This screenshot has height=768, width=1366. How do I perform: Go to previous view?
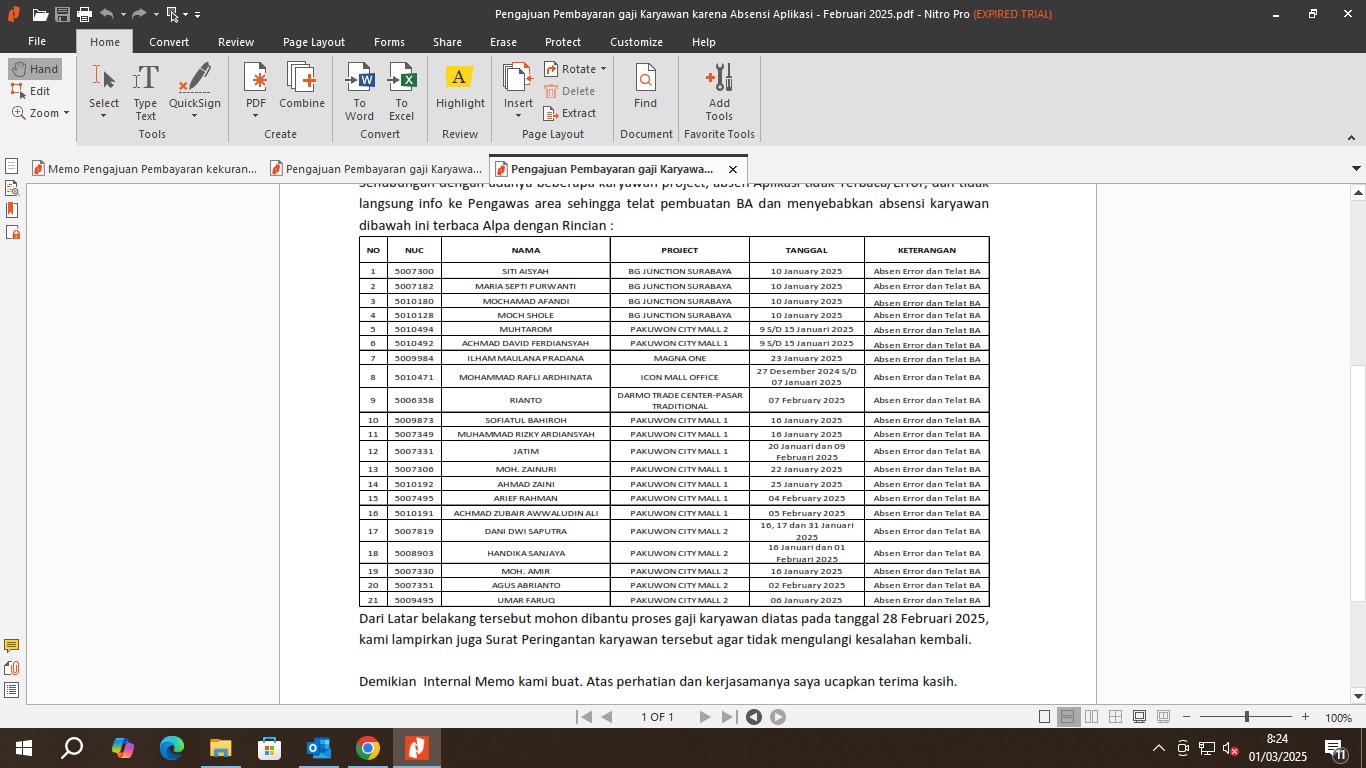tap(754, 717)
